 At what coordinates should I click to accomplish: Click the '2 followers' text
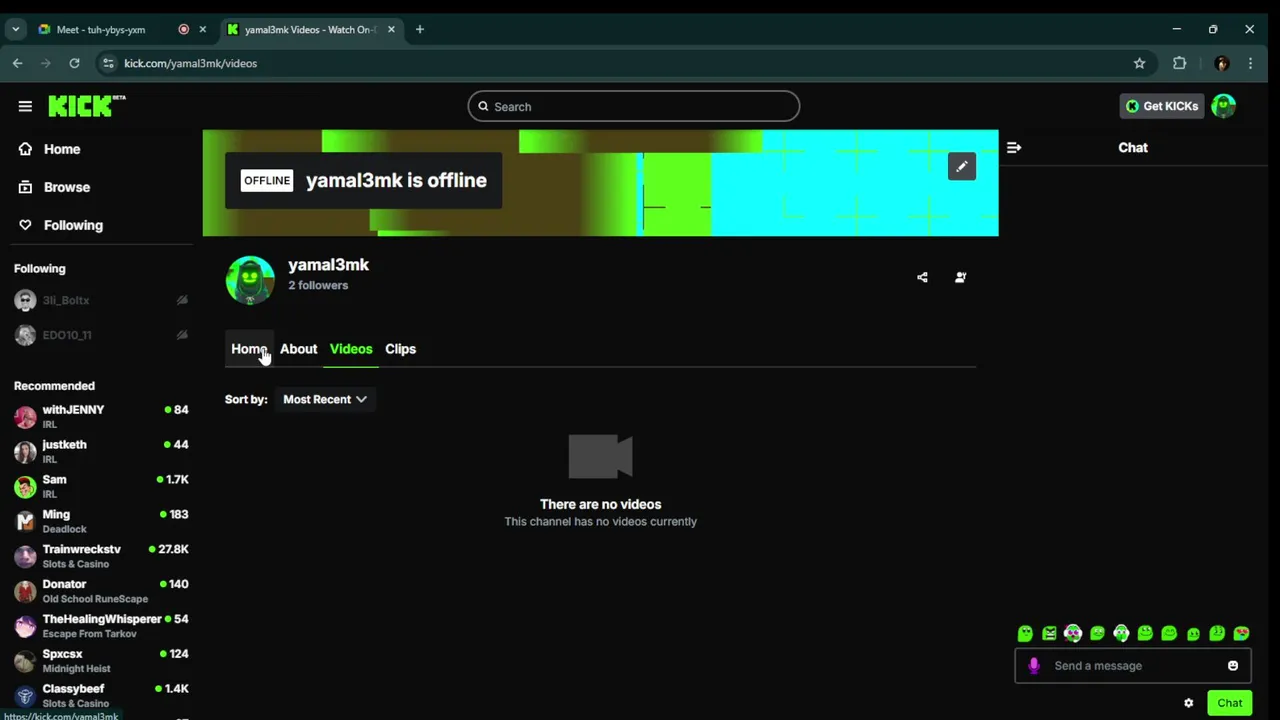pos(318,285)
